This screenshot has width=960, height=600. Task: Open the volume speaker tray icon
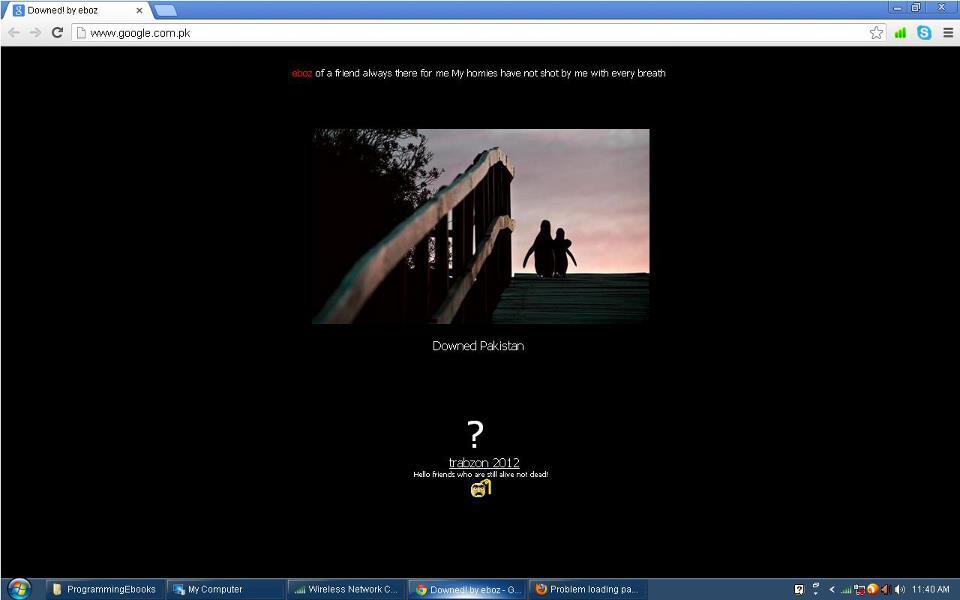(899, 590)
